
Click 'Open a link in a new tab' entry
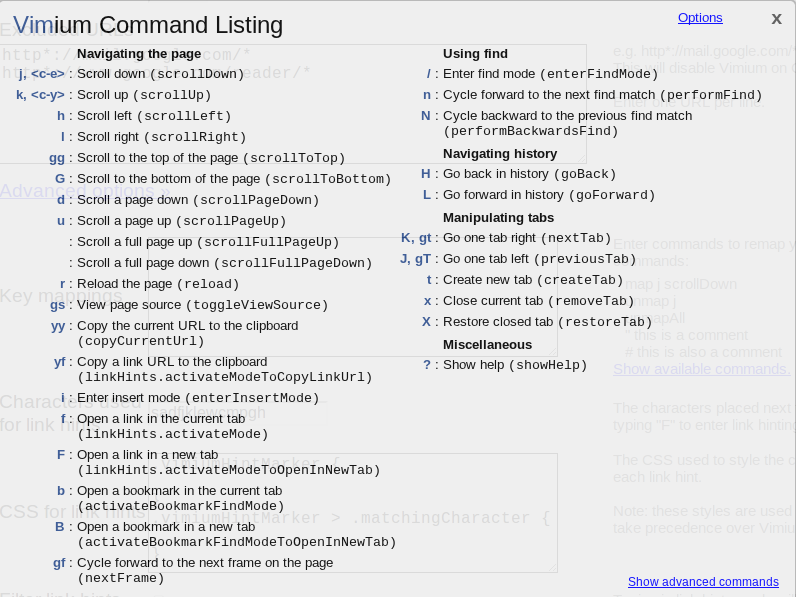pos(229,462)
